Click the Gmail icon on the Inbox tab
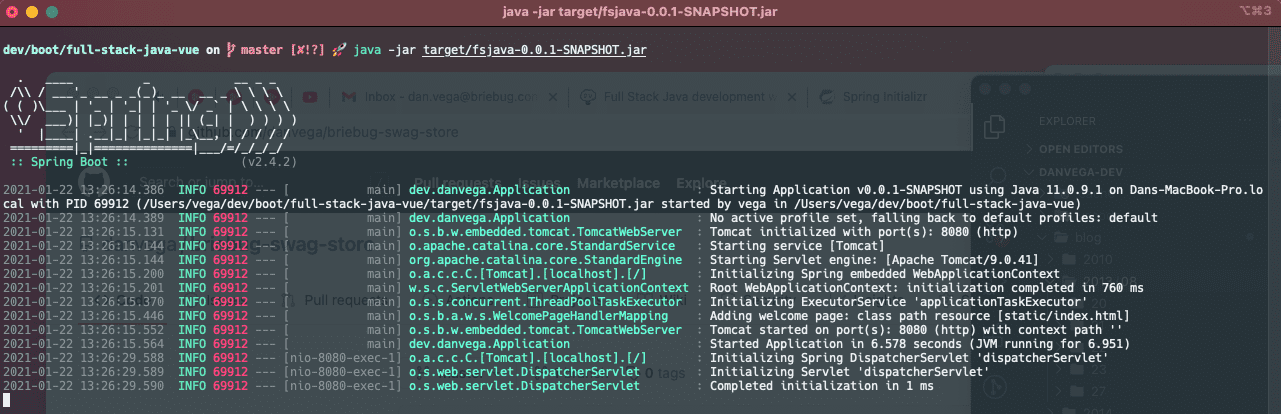The height and width of the screenshot is (414, 1281). coord(348,97)
